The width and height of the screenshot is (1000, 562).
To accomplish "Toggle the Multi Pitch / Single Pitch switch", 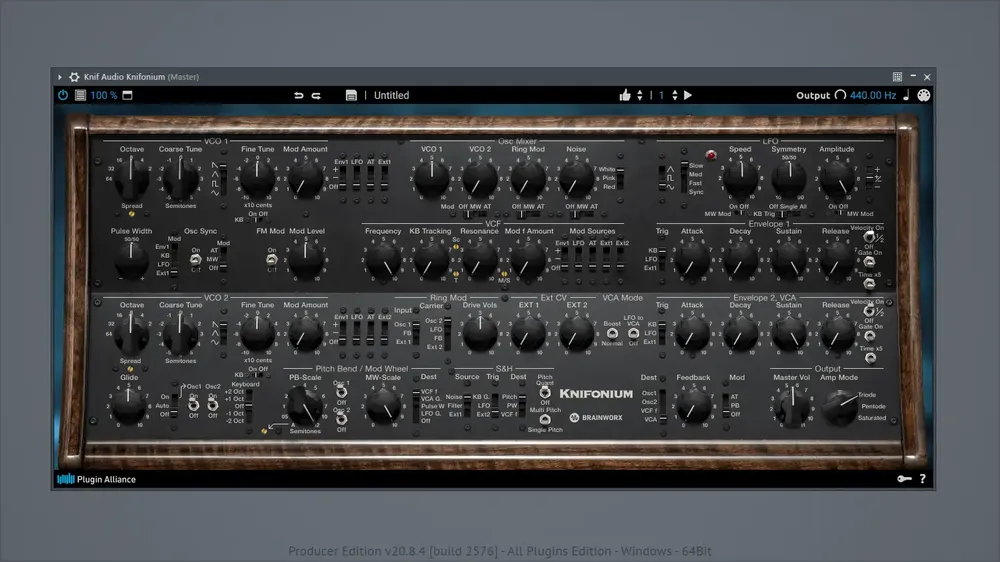I will point(545,419).
